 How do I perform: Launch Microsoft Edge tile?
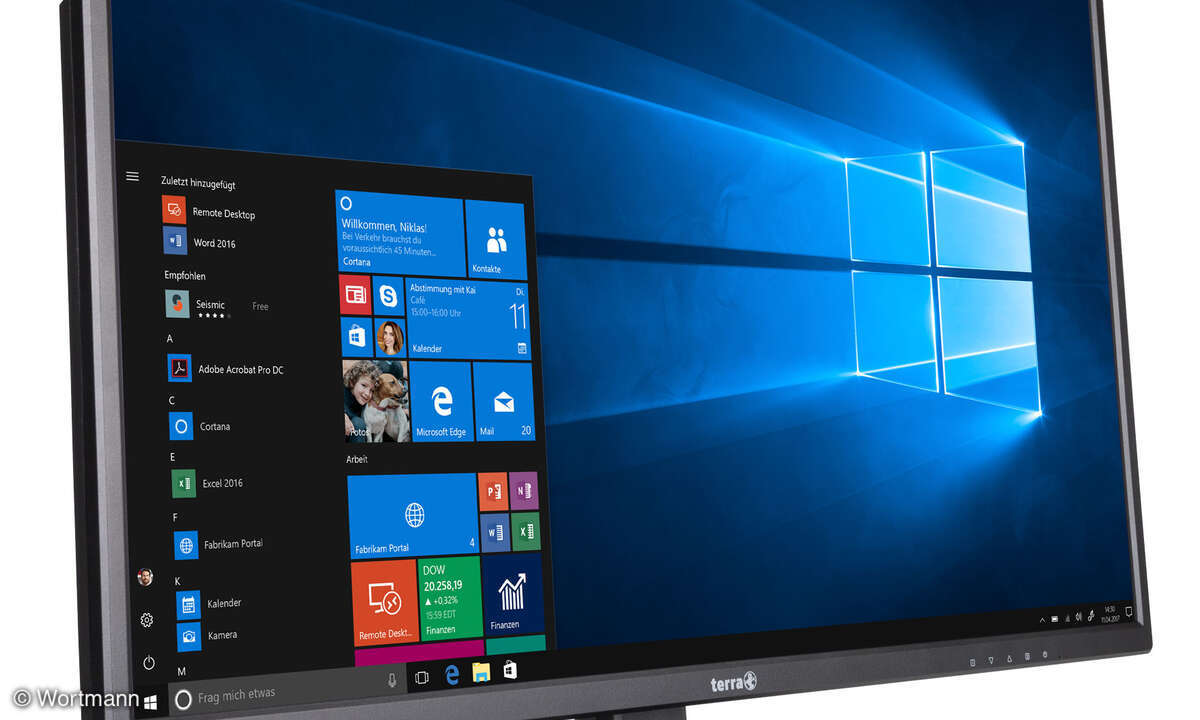pyautogui.click(x=441, y=400)
